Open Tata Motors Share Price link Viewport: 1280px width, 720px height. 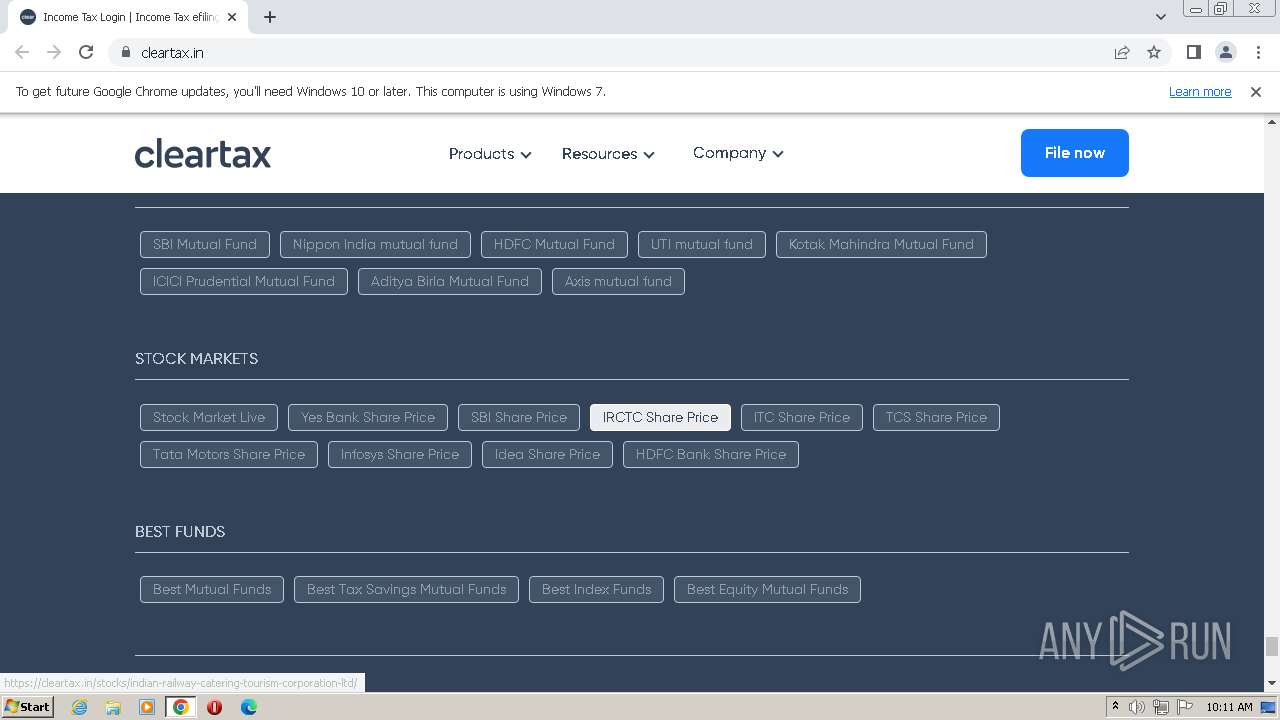pyautogui.click(x=229, y=454)
